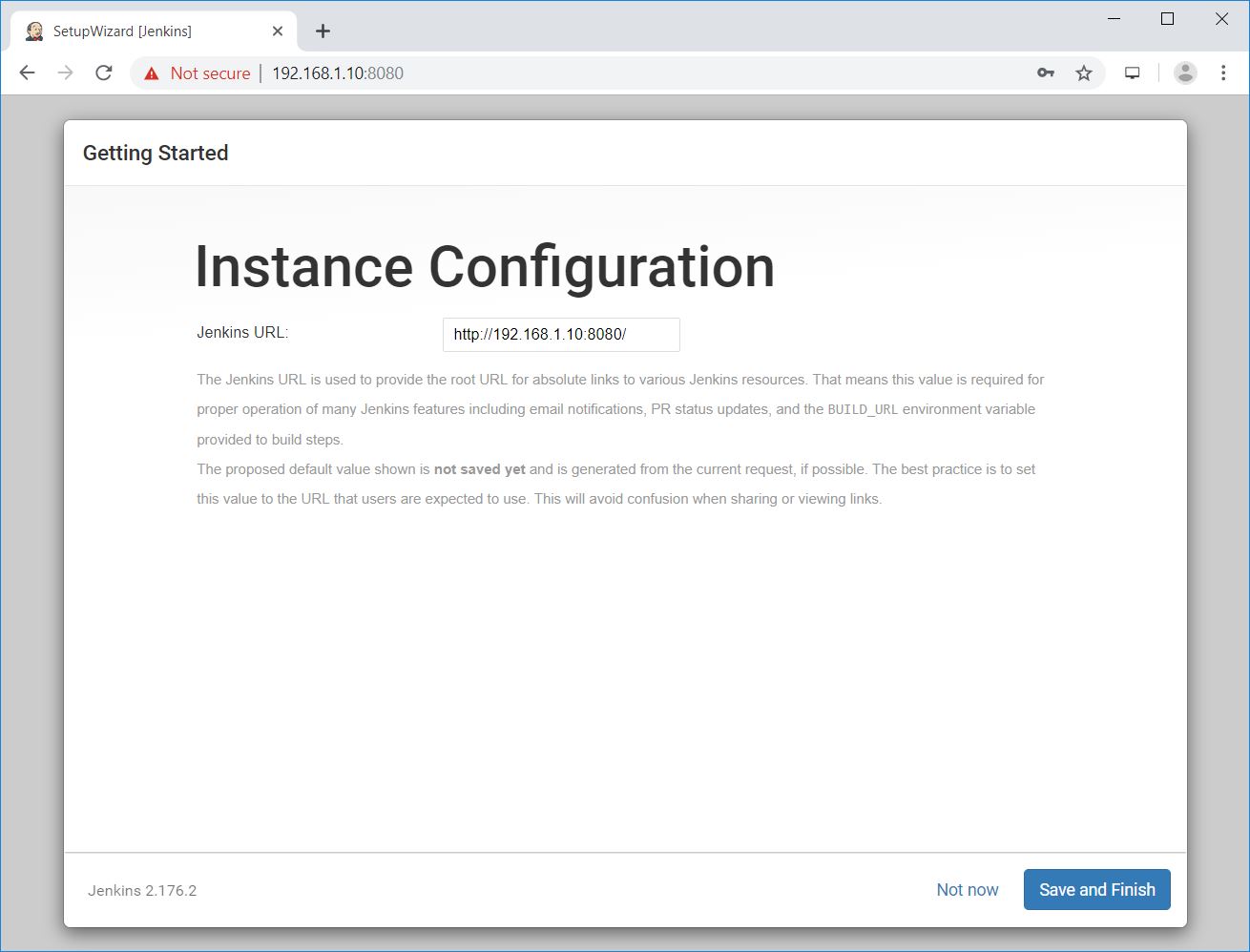Minimize the Chrome window
Viewport: 1250px width, 952px height.
click(1114, 19)
